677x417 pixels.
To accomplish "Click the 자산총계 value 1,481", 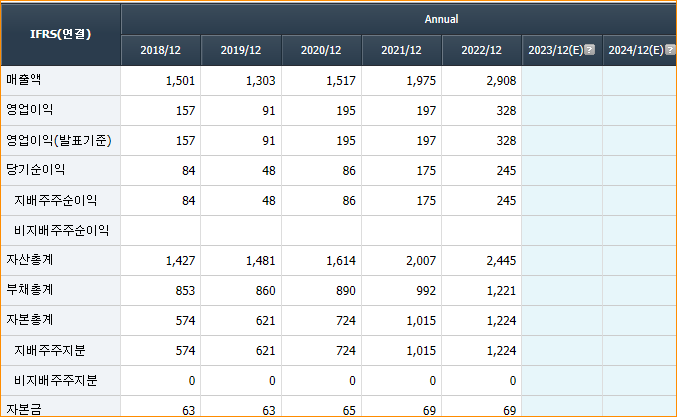I will 260,261.
